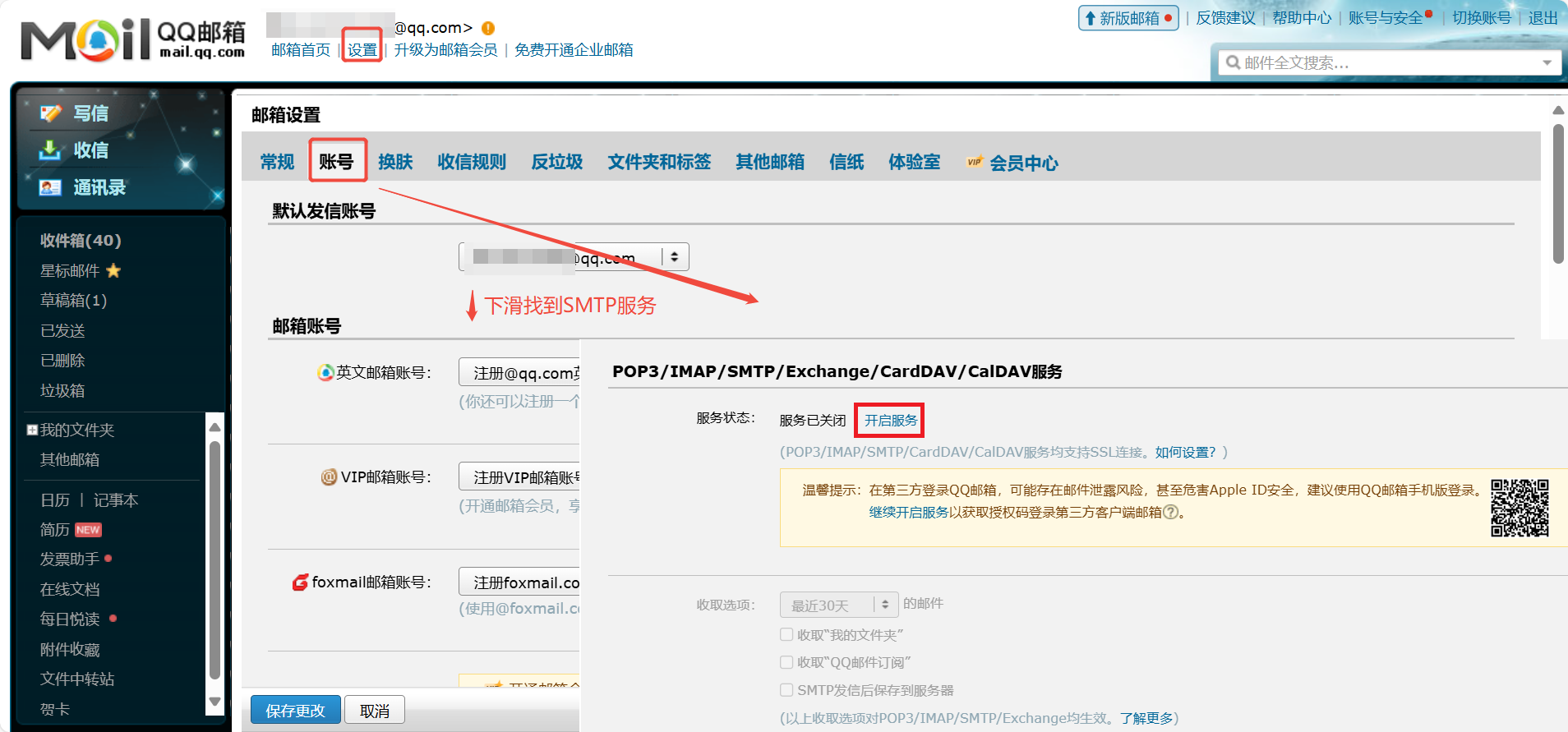This screenshot has height=732, width=1568.
Task: Click the 切换账号 link
Action: 1482,18
